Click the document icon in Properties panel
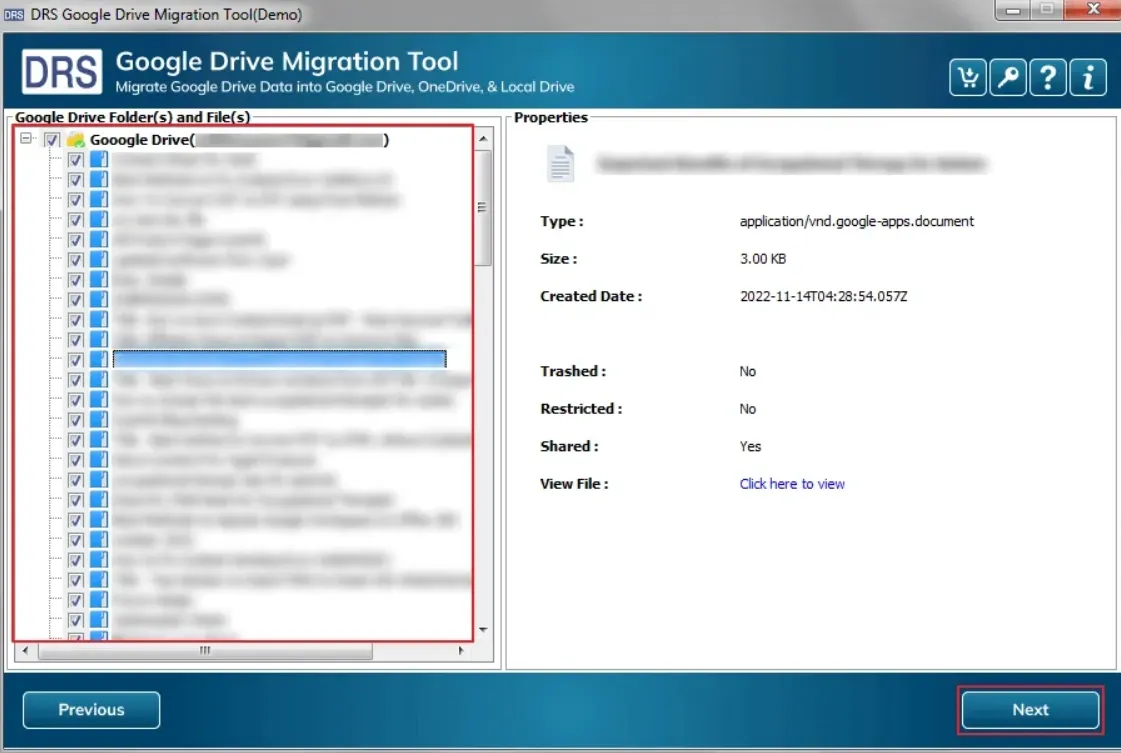1121x753 pixels. click(561, 164)
